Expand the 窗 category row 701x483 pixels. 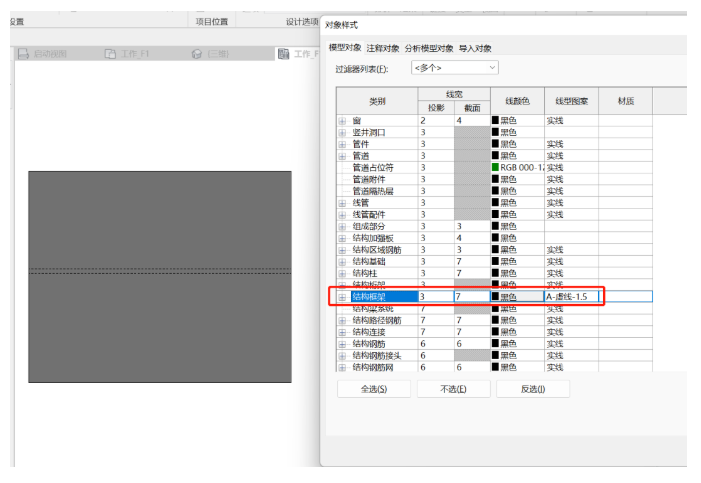[x=342, y=121]
